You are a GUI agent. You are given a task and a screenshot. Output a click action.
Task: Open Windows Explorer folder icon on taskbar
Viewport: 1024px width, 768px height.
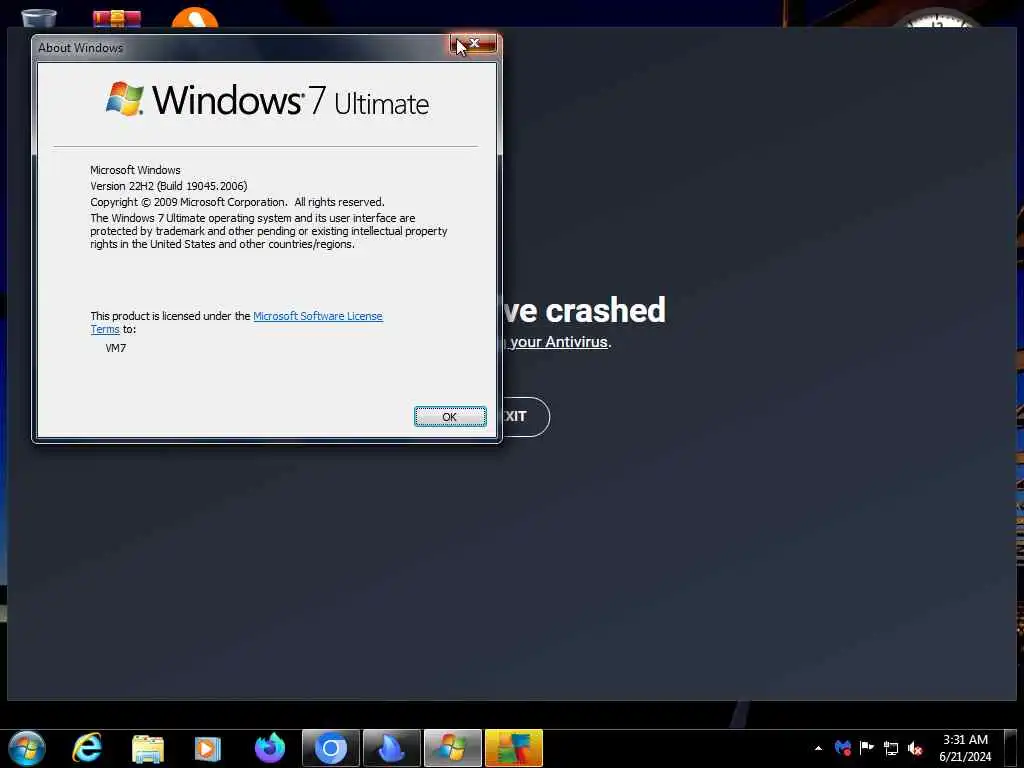pos(148,748)
